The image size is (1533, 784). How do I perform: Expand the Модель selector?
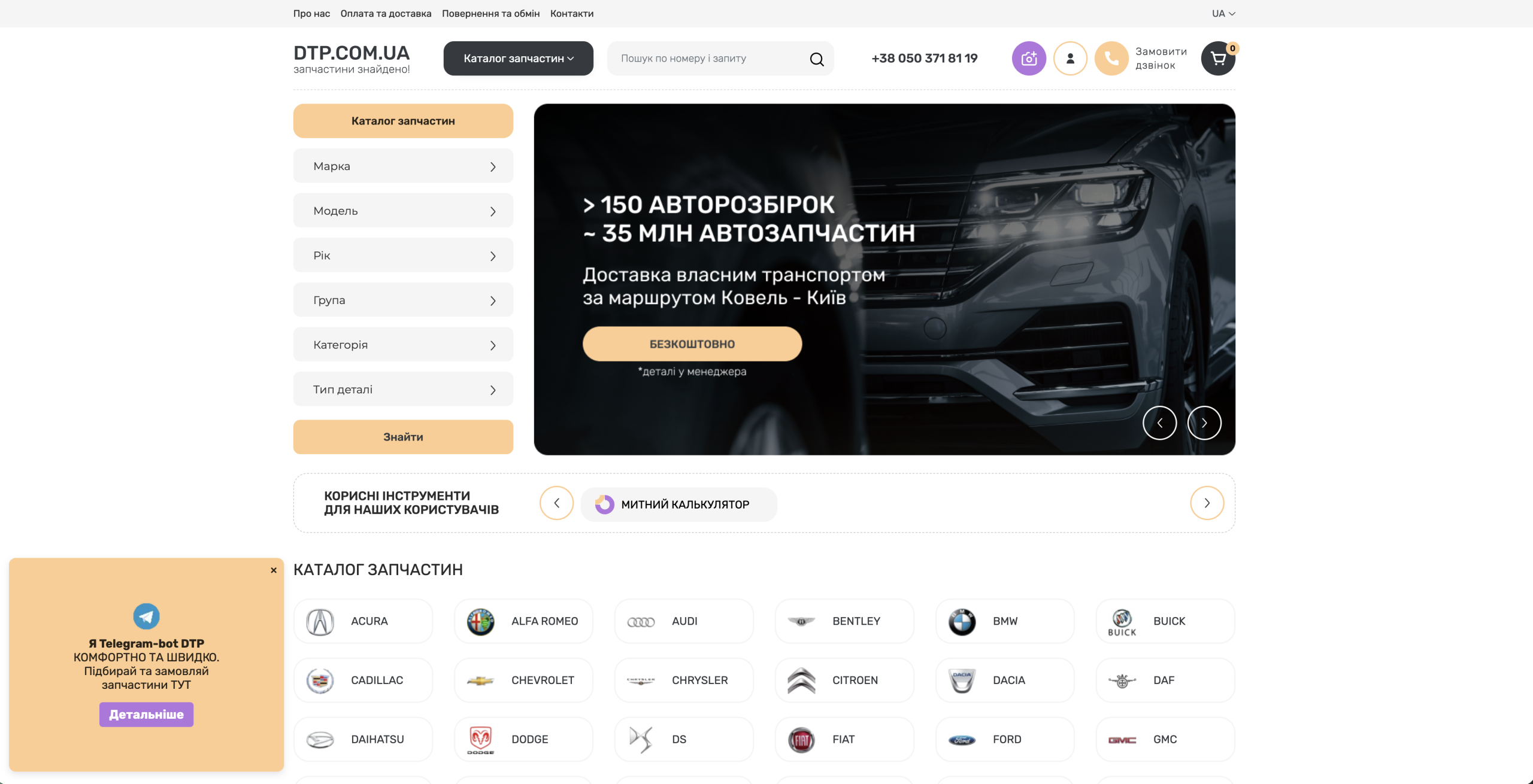coord(403,211)
